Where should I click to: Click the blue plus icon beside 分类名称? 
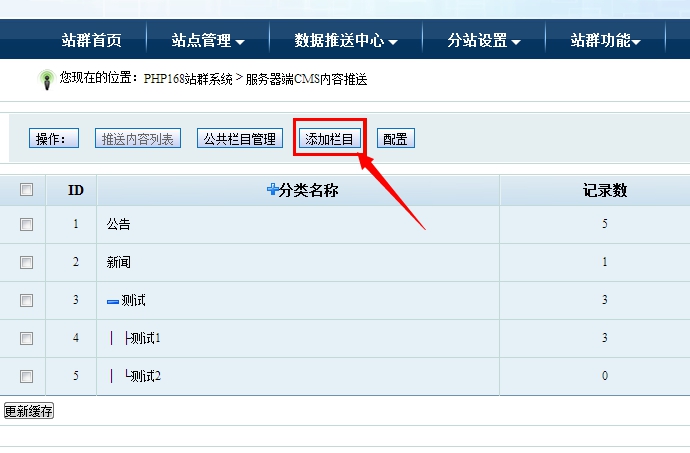pos(272,190)
